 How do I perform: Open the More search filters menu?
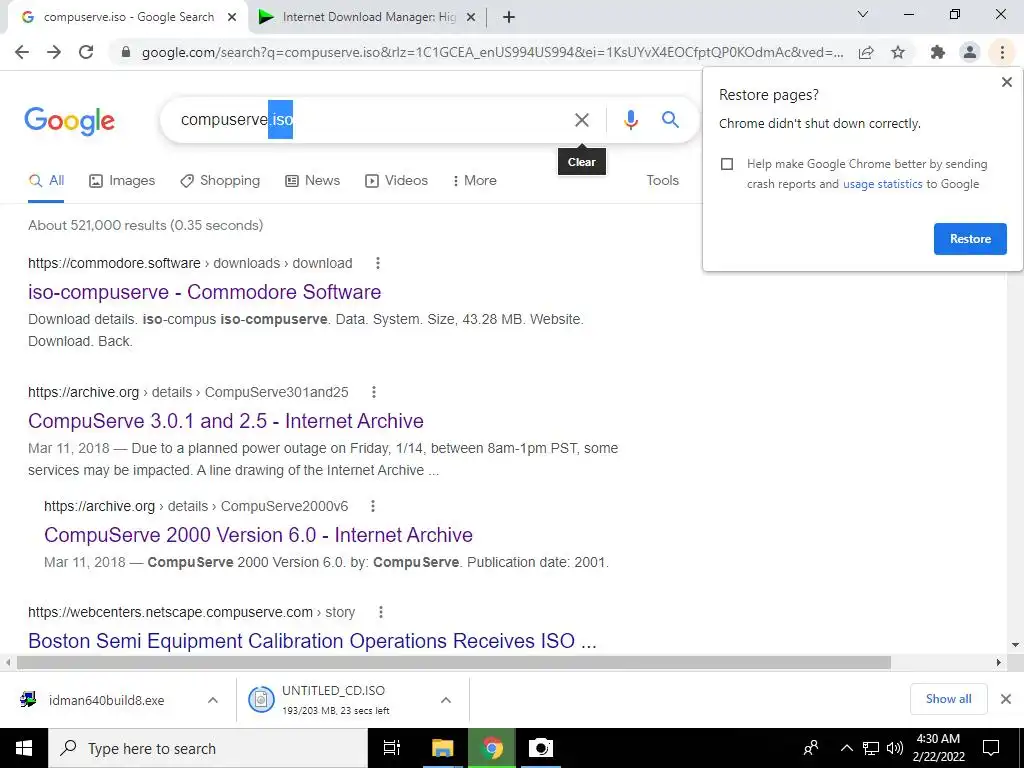pyautogui.click(x=475, y=181)
